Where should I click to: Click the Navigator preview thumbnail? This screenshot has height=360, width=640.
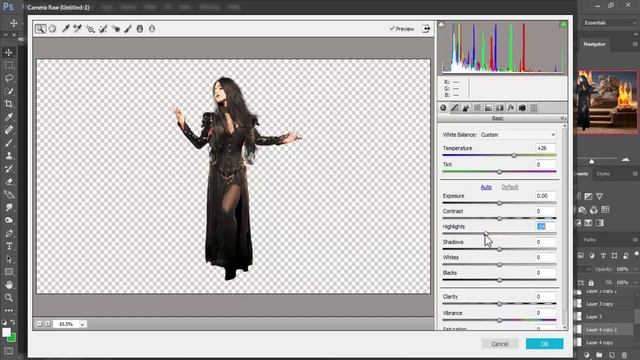608,102
